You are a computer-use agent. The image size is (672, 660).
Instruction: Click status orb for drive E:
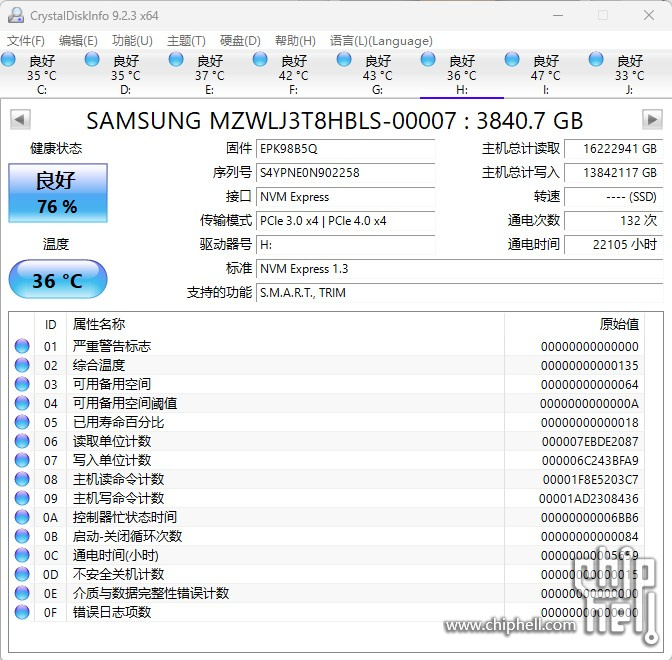pos(176,59)
